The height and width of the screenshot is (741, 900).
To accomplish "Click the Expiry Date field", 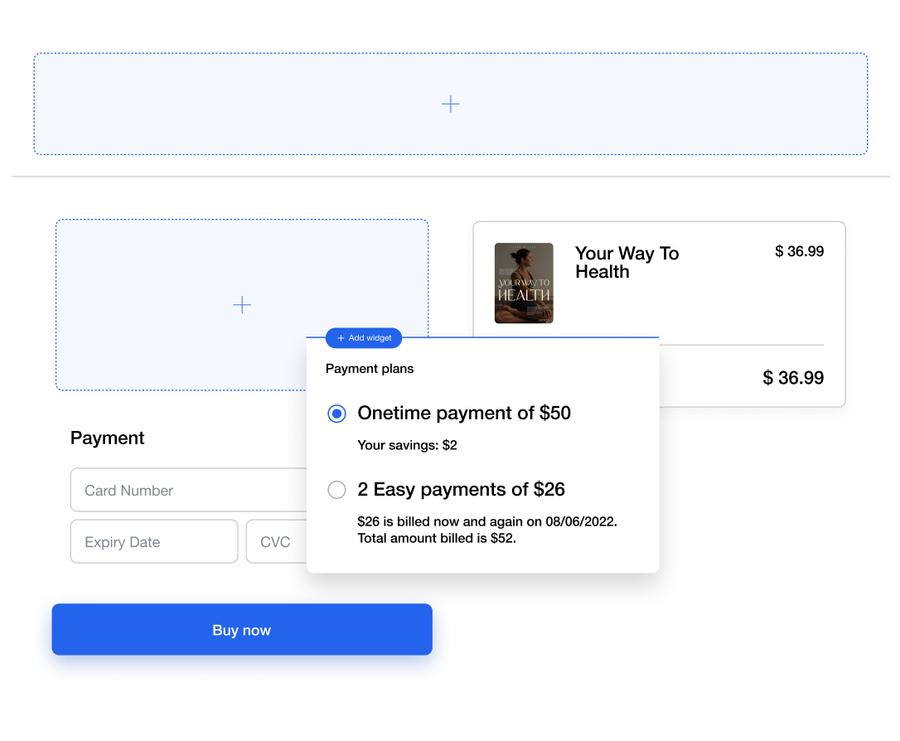I will coord(154,542).
